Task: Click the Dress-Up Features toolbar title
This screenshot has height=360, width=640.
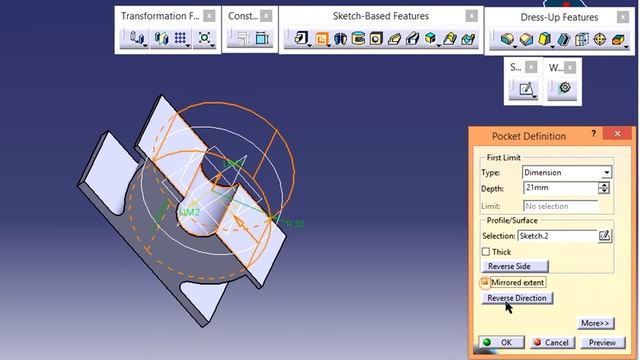Action: pyautogui.click(x=559, y=17)
